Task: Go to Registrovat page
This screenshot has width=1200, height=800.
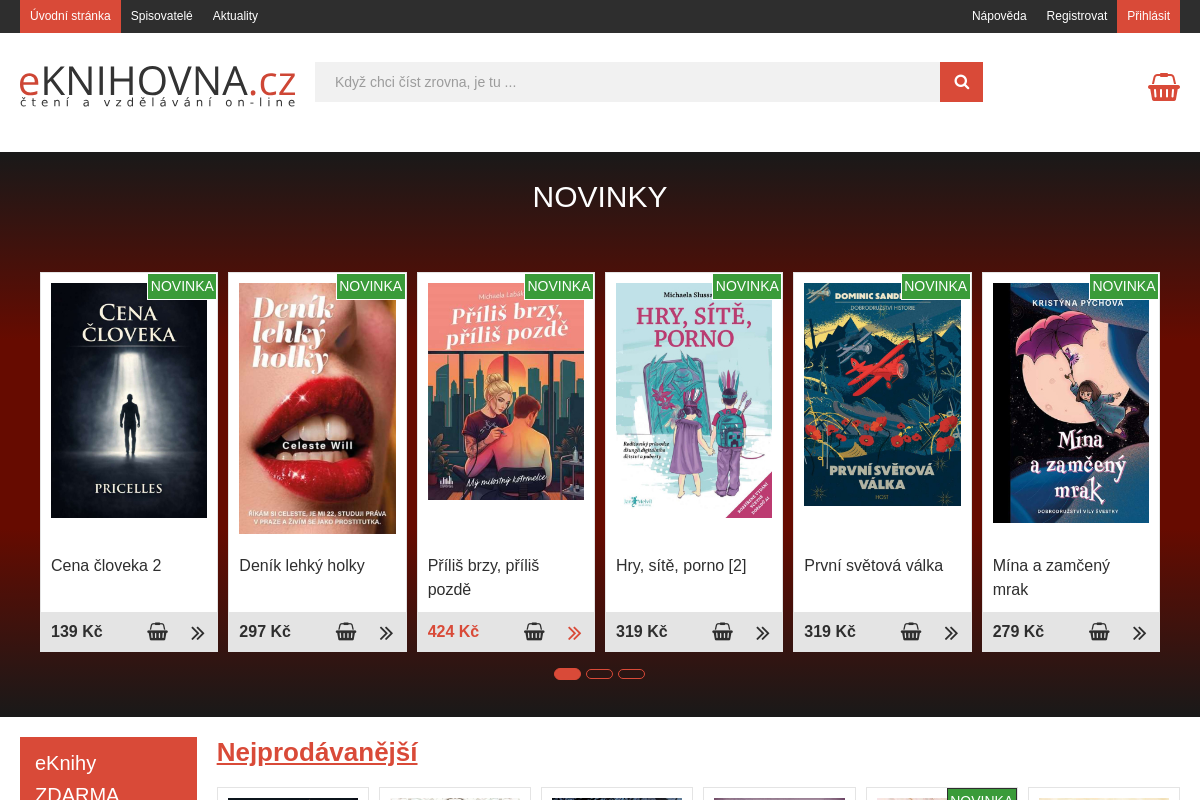Action: click(x=1077, y=16)
